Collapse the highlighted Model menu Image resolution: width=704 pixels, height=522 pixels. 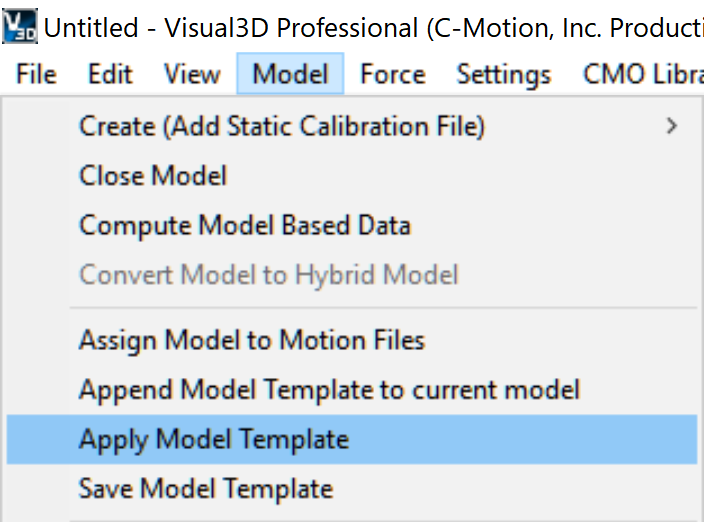(290, 74)
